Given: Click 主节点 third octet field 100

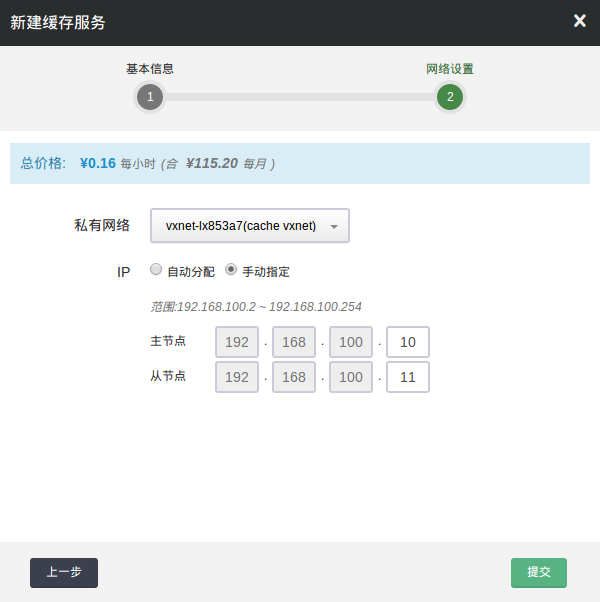Looking at the screenshot, I should (351, 342).
